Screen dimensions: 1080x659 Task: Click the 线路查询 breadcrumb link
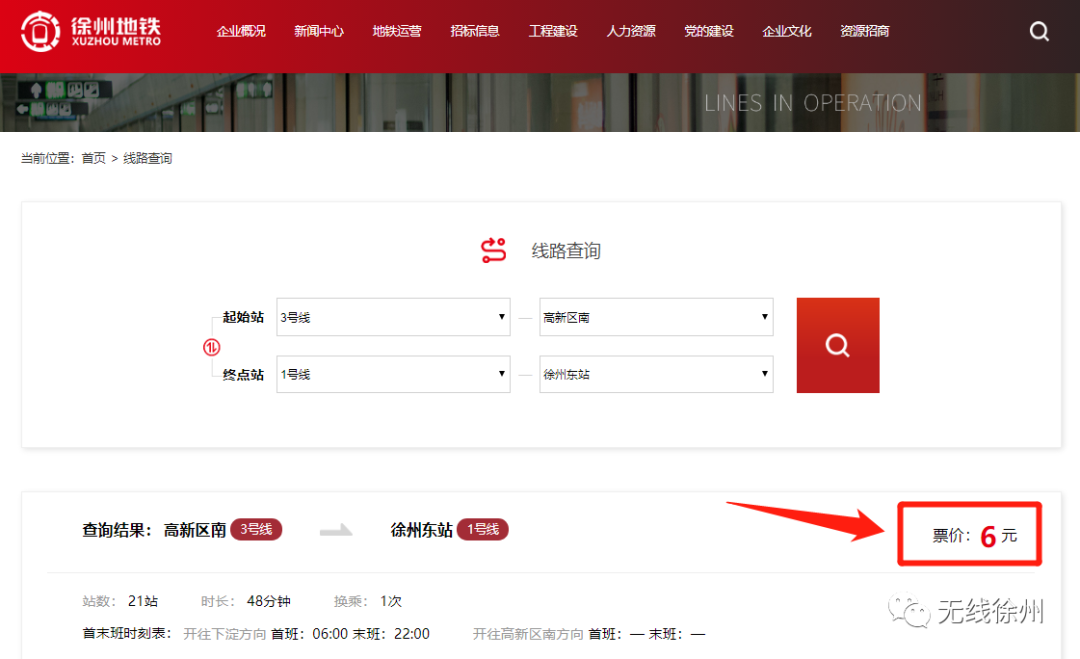(147, 158)
